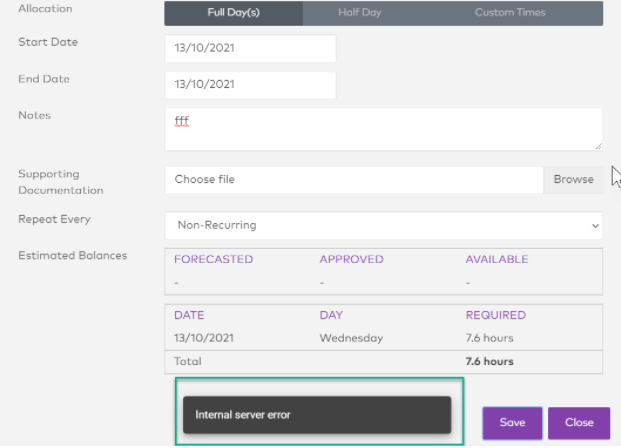Click the resize handle of Notes box
This screenshot has height=448, width=621.
(598, 146)
